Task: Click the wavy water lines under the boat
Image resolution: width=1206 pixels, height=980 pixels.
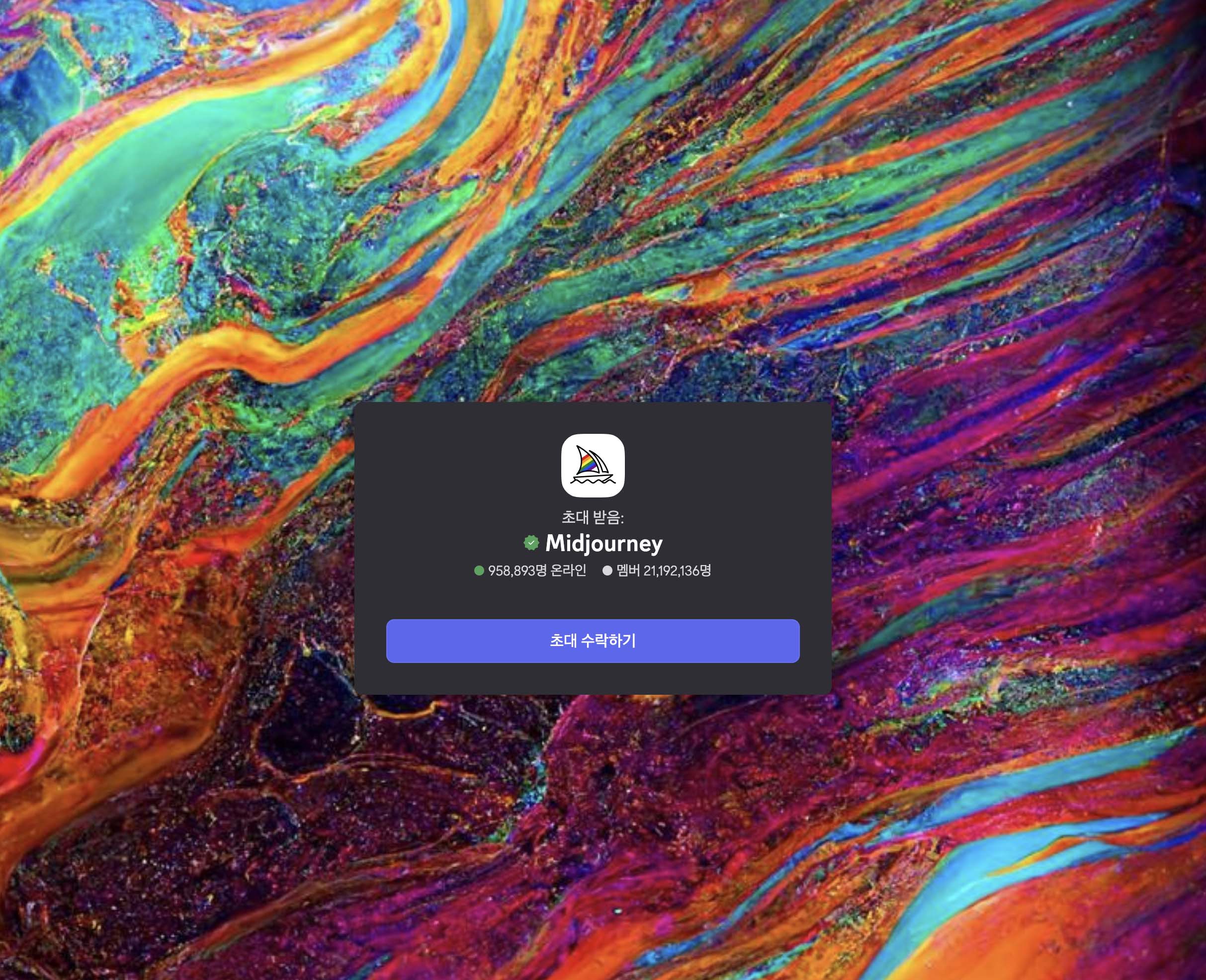Action: point(592,482)
